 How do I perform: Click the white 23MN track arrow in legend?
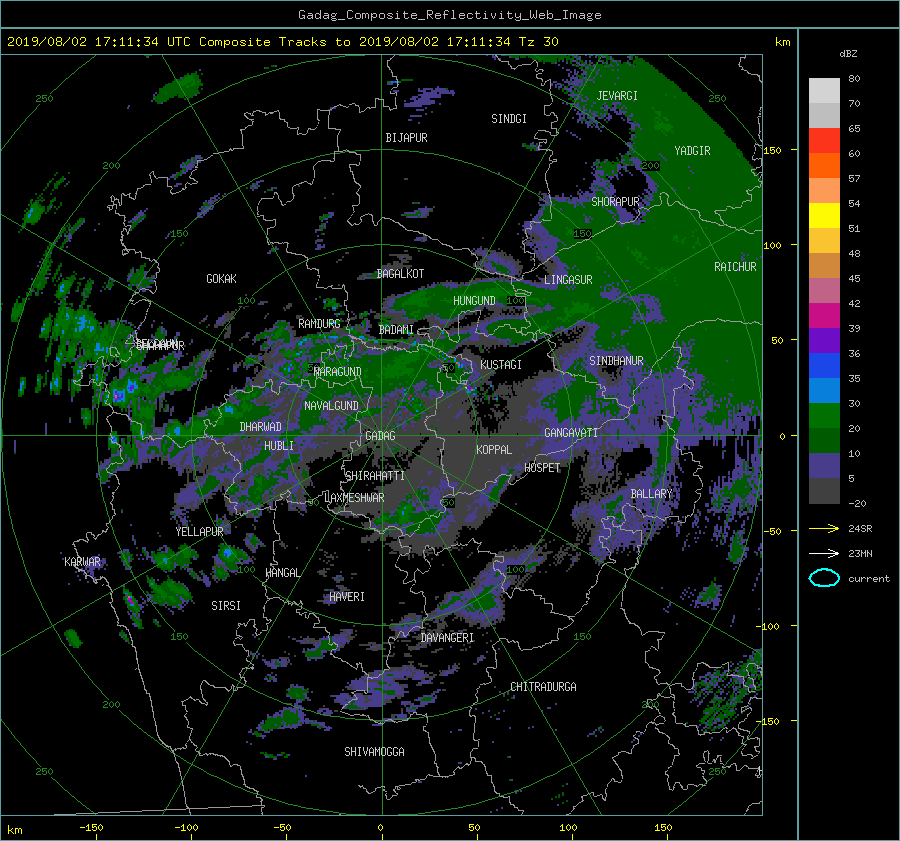[824, 553]
